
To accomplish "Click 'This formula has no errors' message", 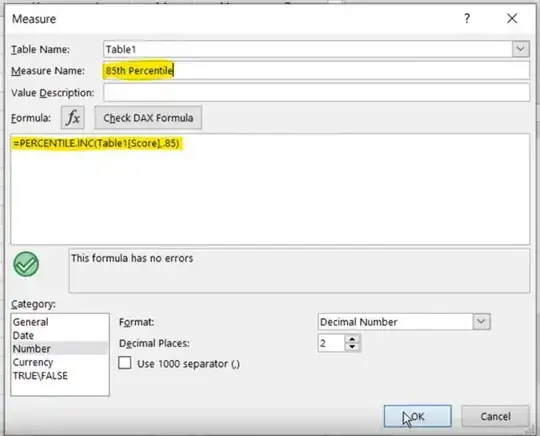I will (132, 258).
